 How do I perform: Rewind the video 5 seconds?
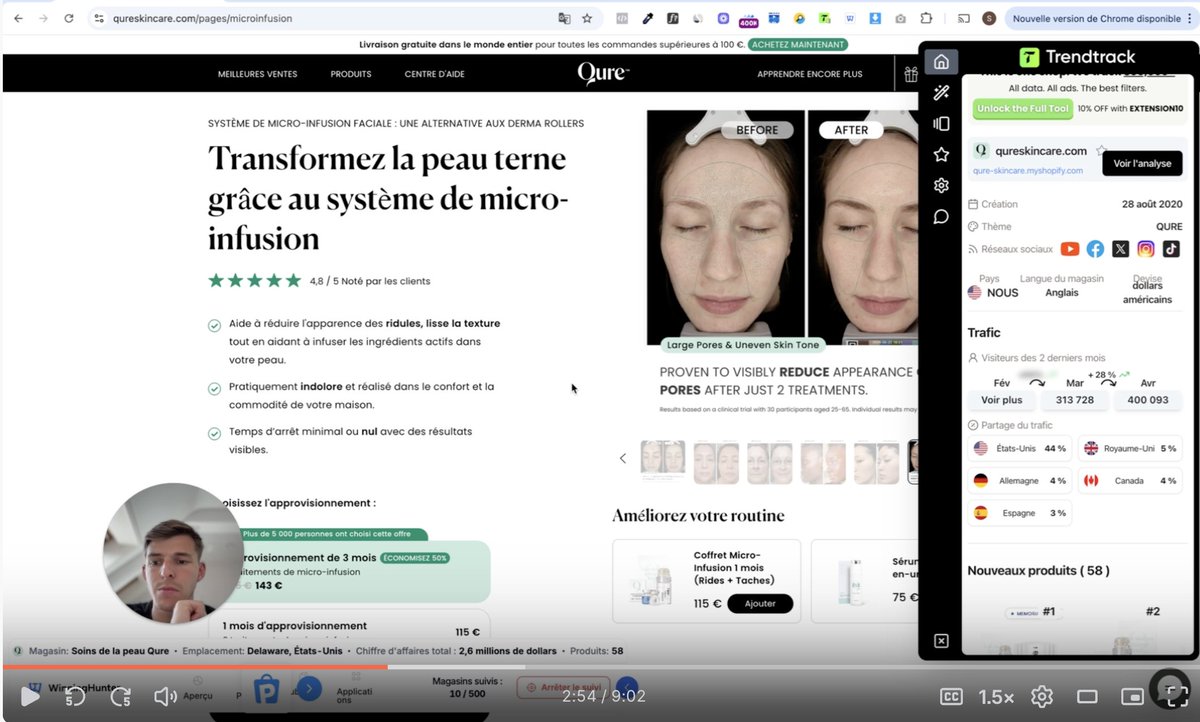pyautogui.click(x=75, y=697)
